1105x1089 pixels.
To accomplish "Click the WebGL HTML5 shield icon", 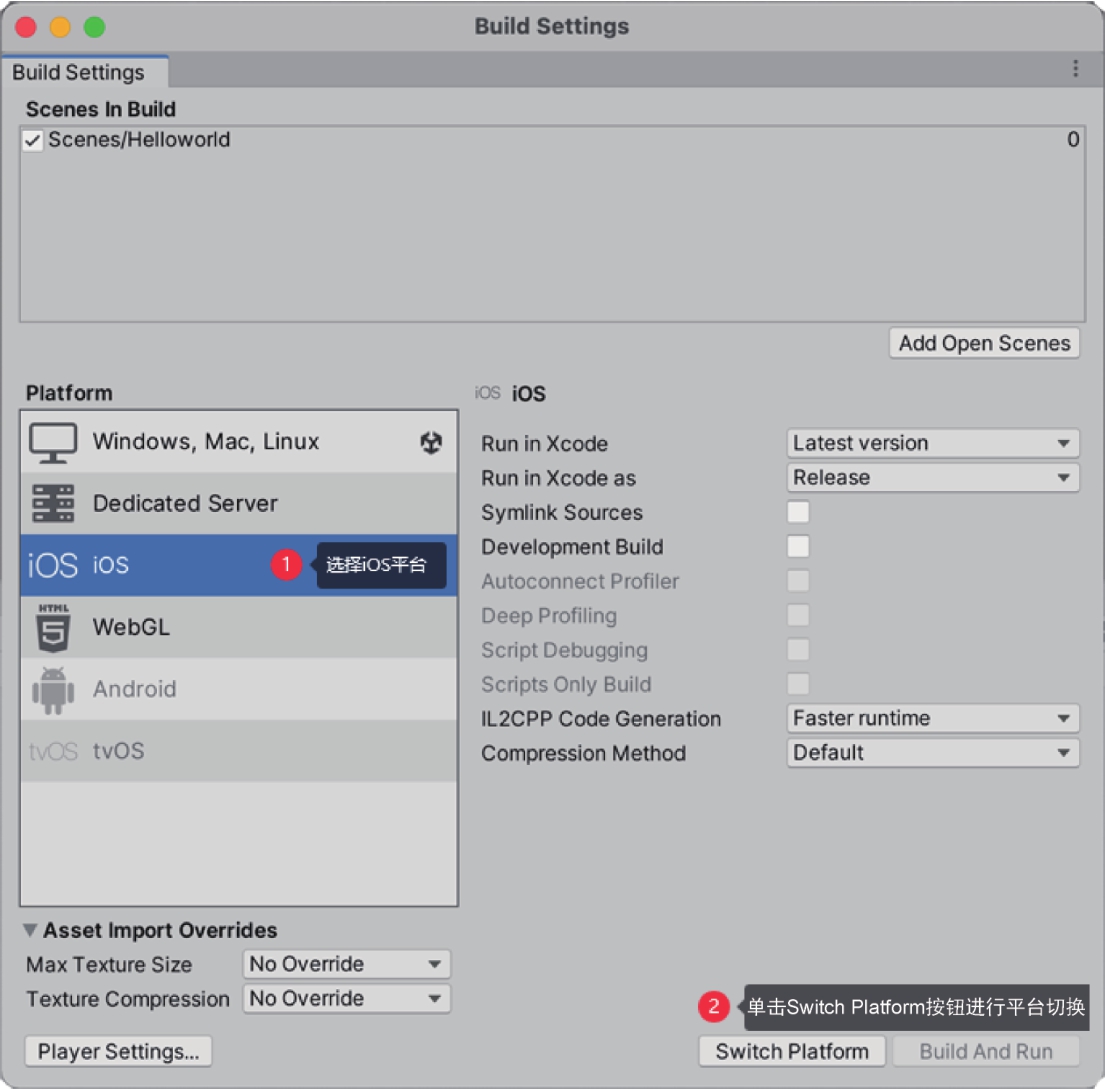I will [x=54, y=627].
